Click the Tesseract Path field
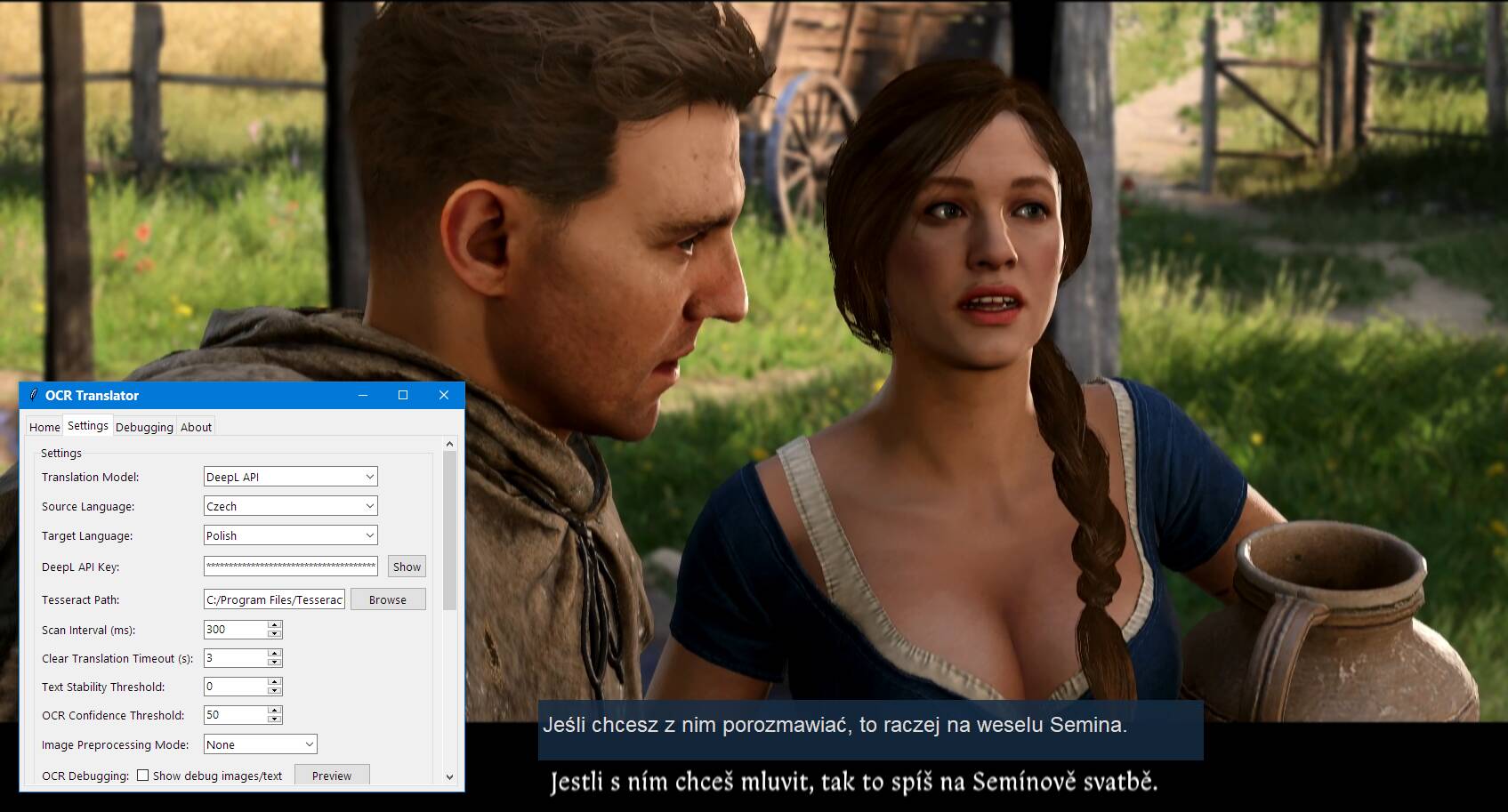The image size is (1508, 812). pyautogui.click(x=274, y=599)
